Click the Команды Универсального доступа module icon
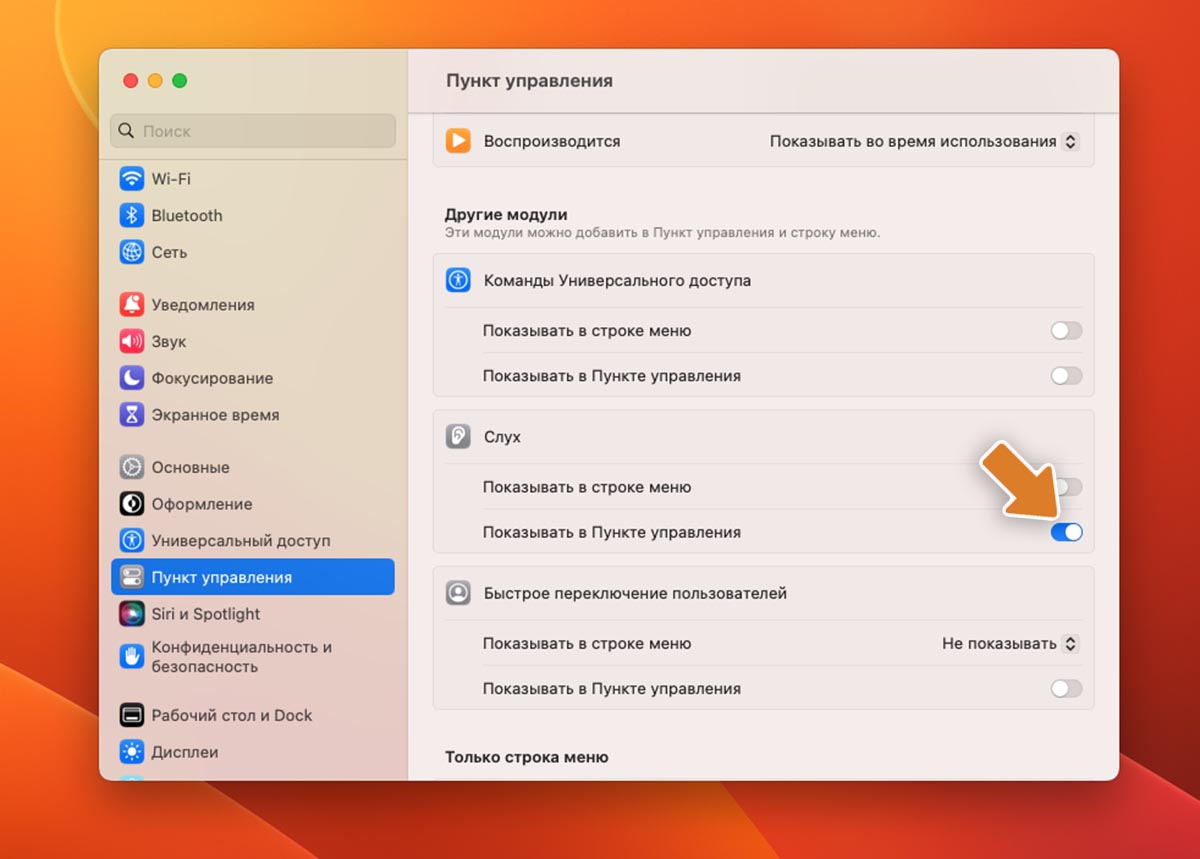Image resolution: width=1200 pixels, height=859 pixels. 458,281
